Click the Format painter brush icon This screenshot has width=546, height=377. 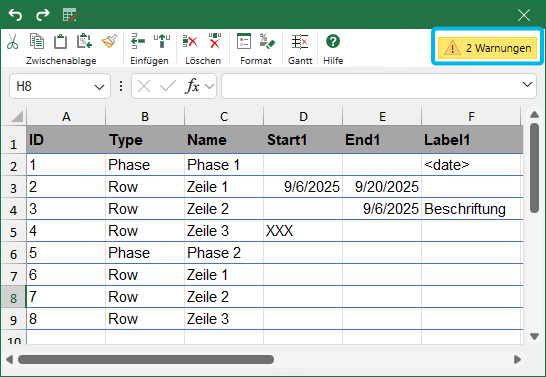pyautogui.click(x=109, y=41)
